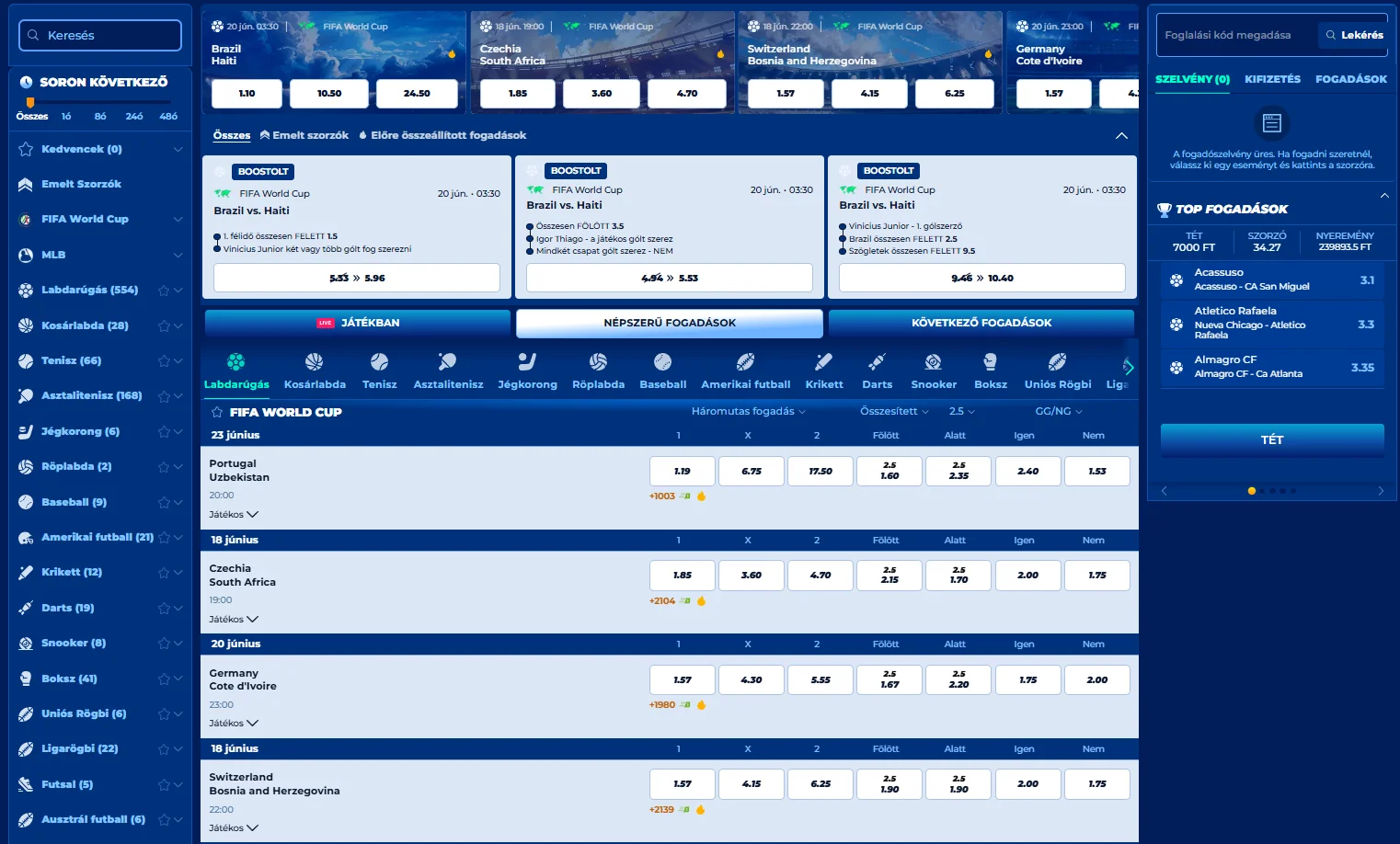
Task: Open Boksz (41) in the sidebar
Action: pyautogui.click(x=69, y=679)
